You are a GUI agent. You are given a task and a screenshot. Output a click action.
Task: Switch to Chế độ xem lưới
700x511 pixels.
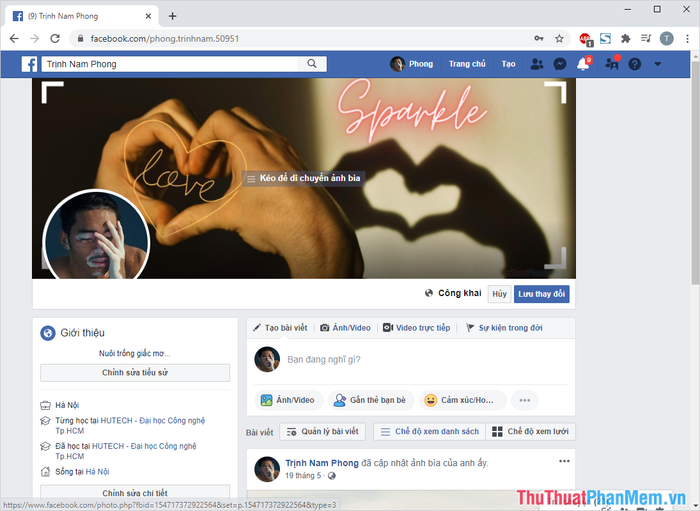[x=530, y=432]
